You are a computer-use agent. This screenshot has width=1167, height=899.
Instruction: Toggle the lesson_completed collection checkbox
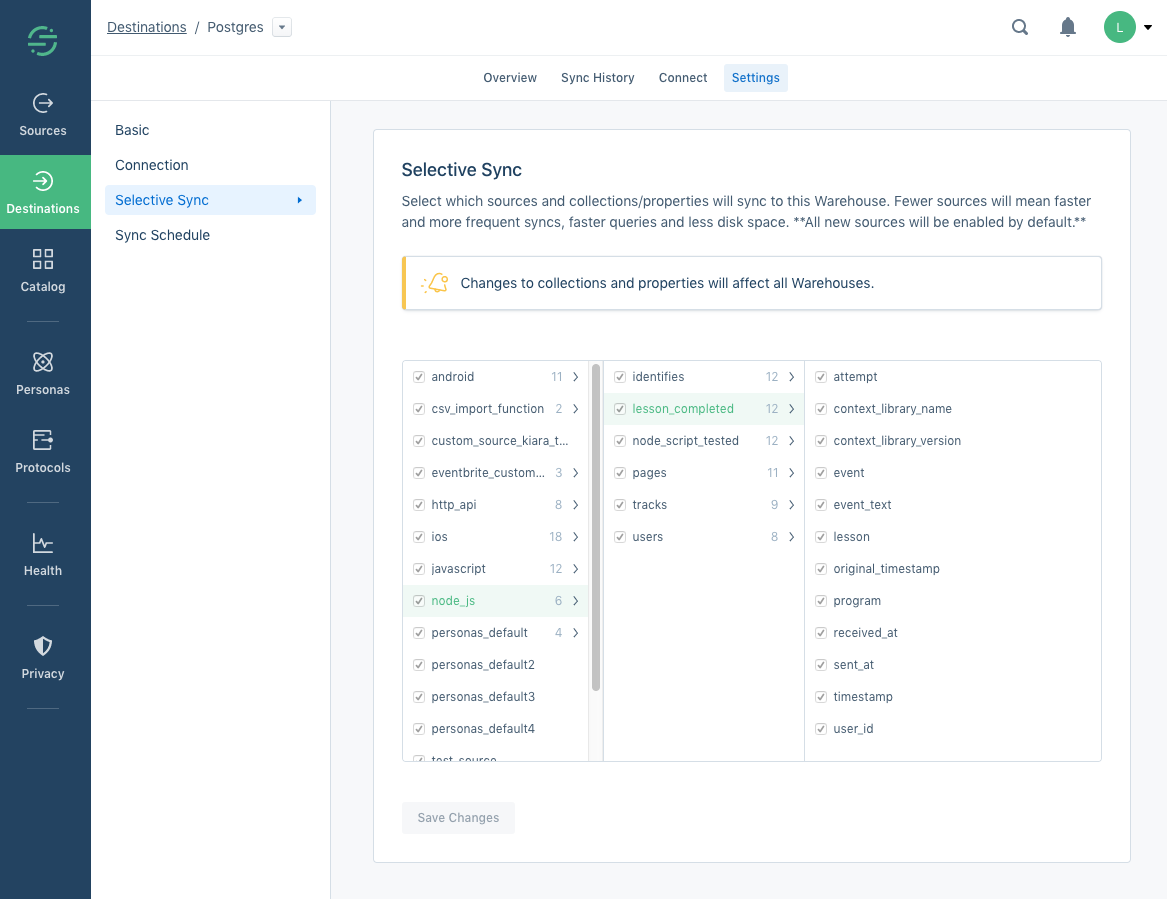click(x=620, y=409)
